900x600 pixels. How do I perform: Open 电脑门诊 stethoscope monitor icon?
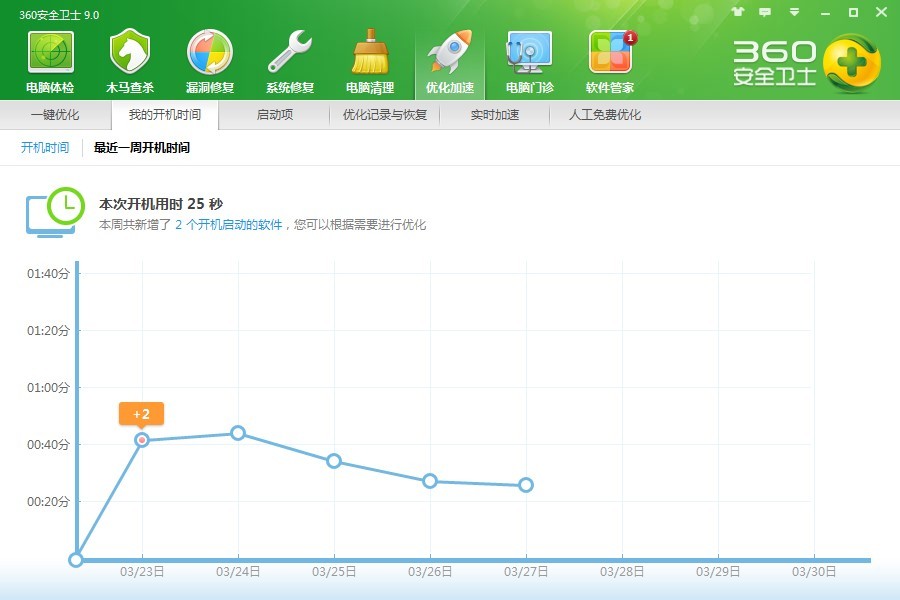529,52
